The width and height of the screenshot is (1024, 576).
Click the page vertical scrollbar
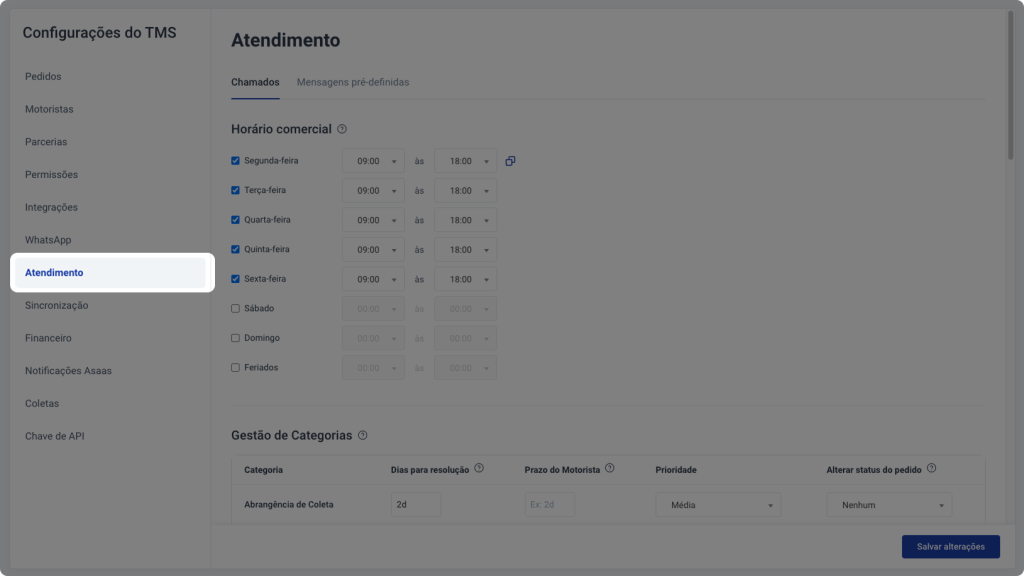click(1010, 85)
